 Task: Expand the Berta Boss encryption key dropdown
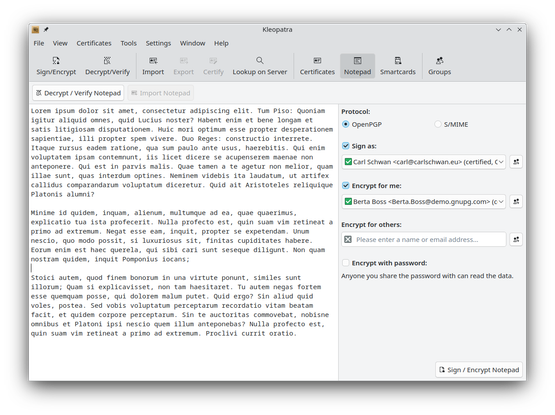424,201
